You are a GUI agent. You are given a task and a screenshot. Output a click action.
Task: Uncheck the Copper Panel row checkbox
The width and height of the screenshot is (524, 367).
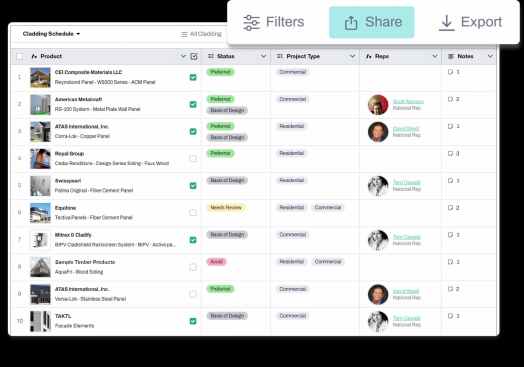point(193,131)
